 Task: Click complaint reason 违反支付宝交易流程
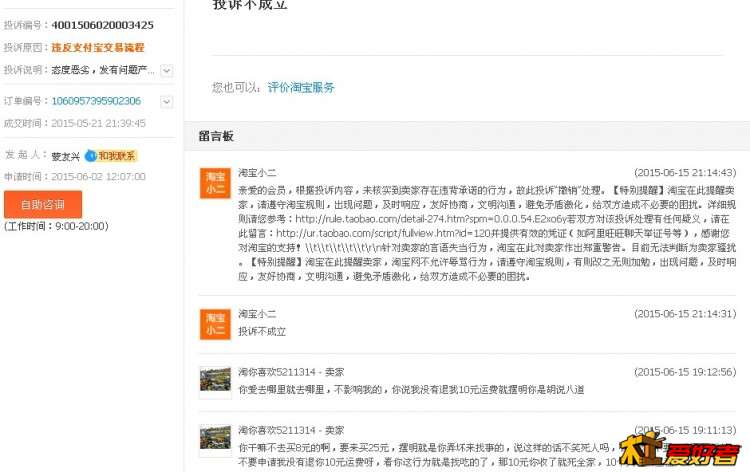(98, 47)
